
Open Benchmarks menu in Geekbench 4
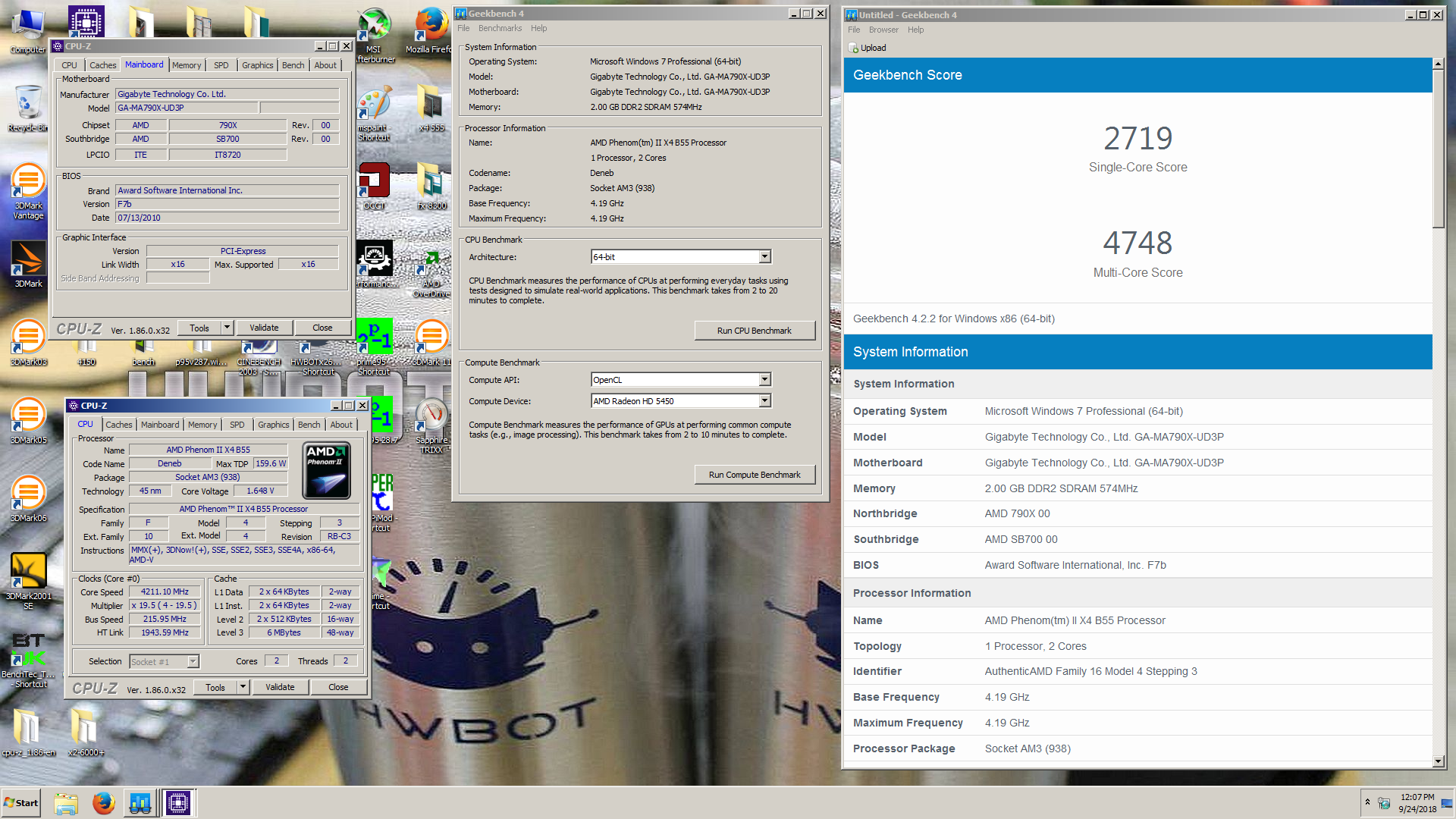[500, 28]
